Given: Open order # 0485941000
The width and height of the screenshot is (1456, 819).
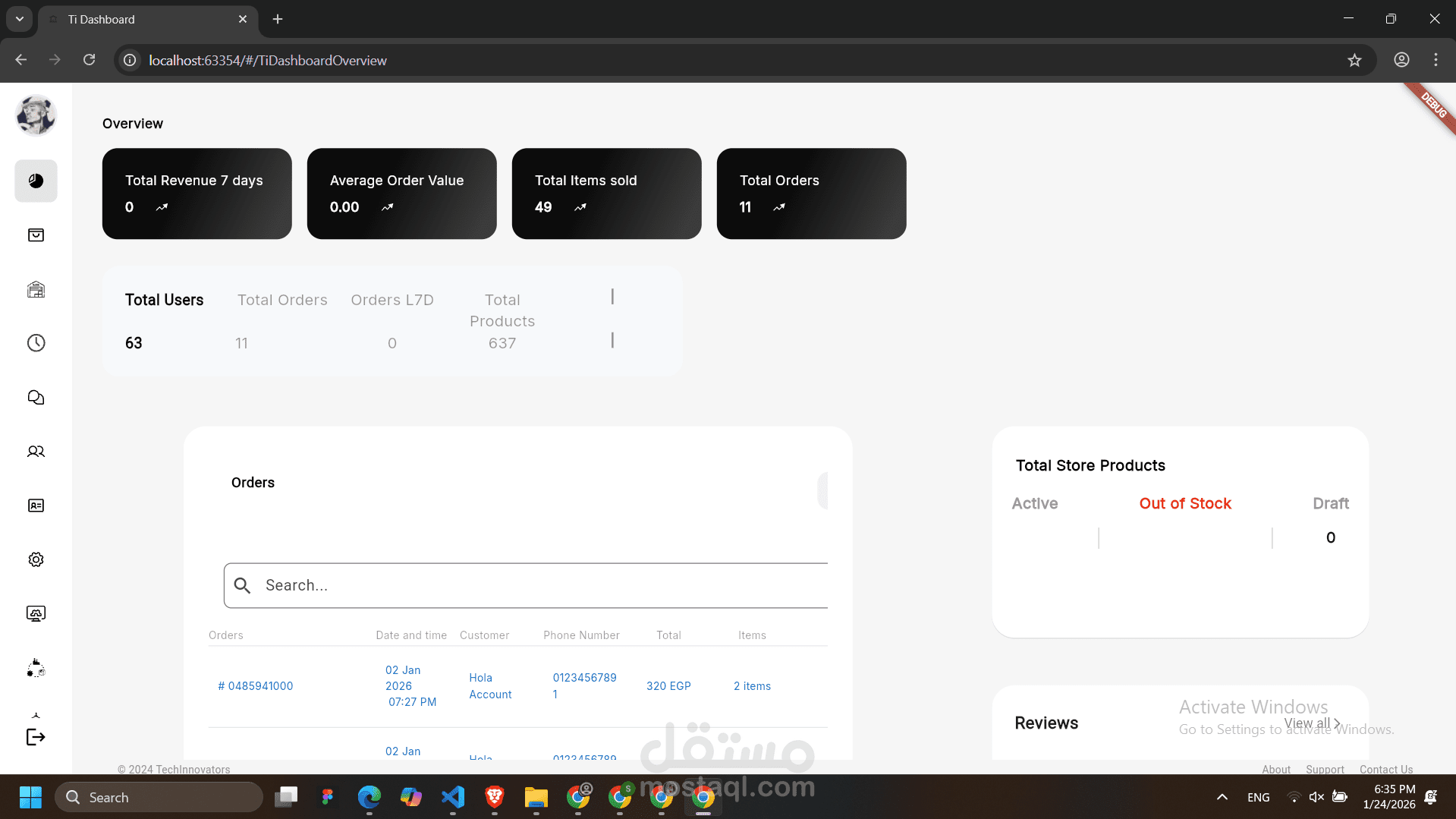Looking at the screenshot, I should coord(256,686).
